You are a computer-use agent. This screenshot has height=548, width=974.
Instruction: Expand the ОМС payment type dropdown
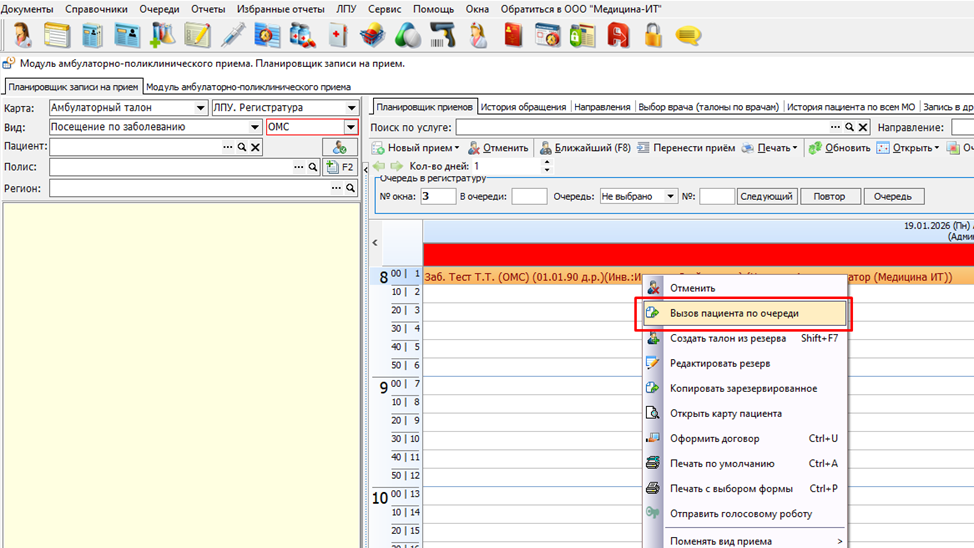(x=350, y=128)
